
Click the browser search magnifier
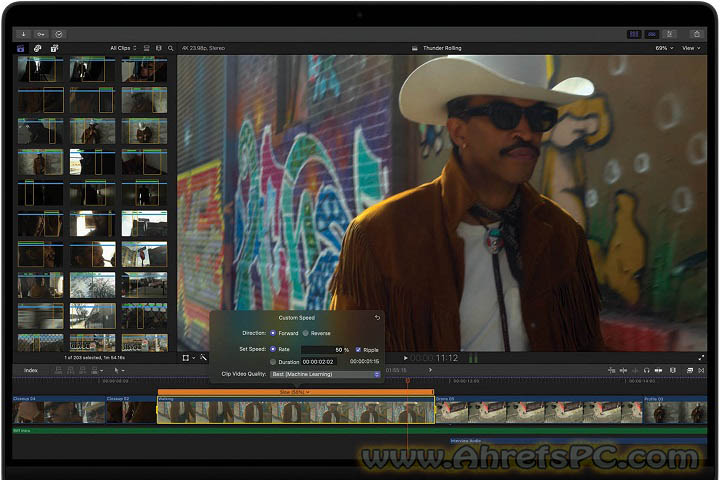pos(171,48)
